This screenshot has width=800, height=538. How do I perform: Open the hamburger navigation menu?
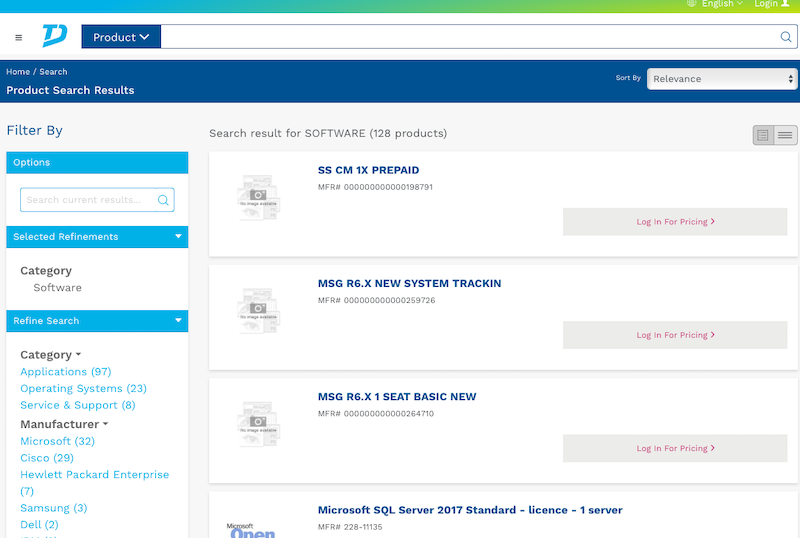click(18, 38)
